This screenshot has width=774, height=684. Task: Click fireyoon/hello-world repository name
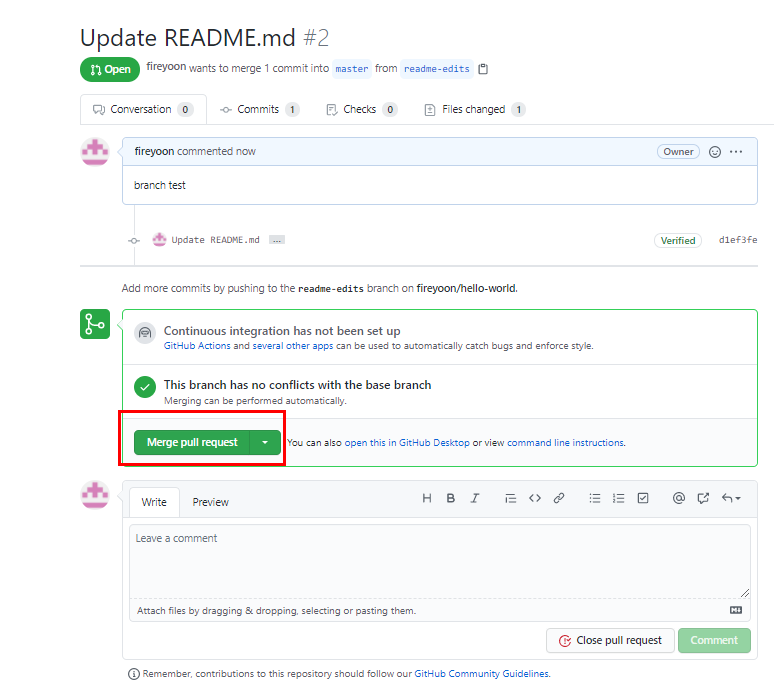coord(466,288)
